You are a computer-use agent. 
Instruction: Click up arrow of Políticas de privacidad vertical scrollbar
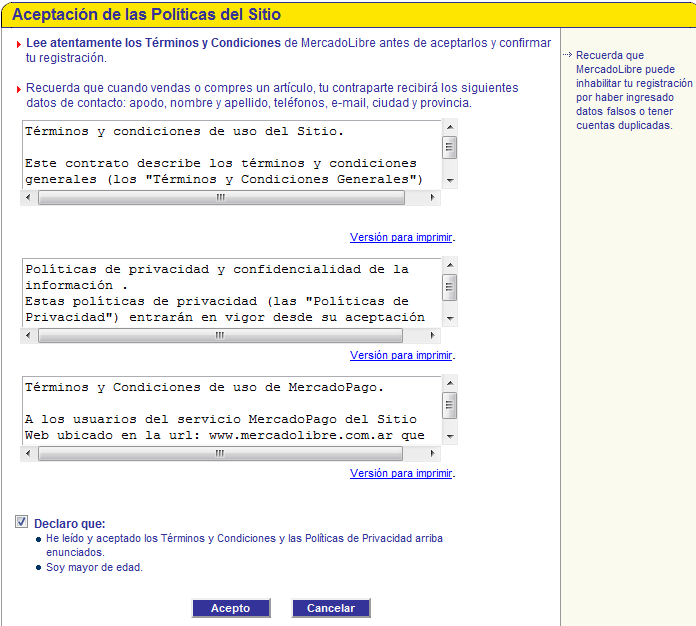click(x=450, y=265)
